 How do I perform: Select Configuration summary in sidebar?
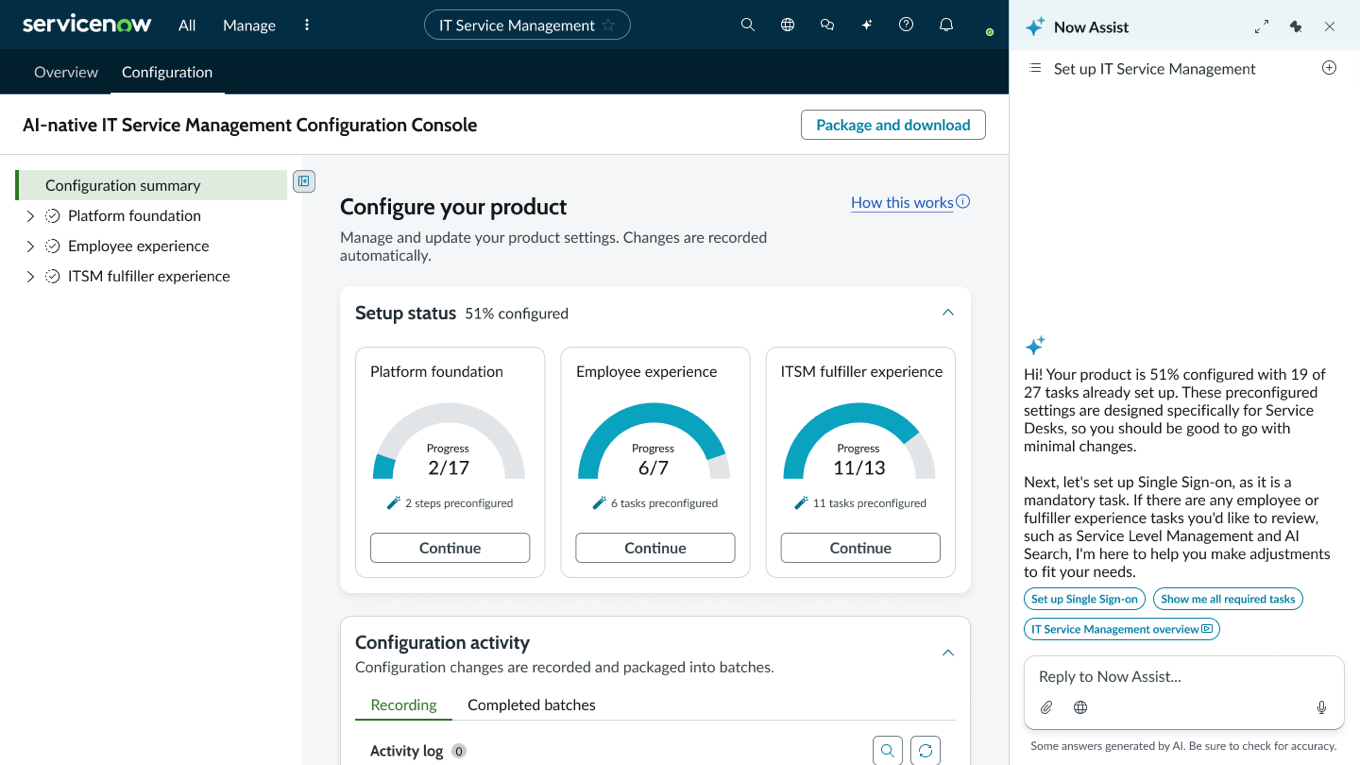(x=151, y=185)
